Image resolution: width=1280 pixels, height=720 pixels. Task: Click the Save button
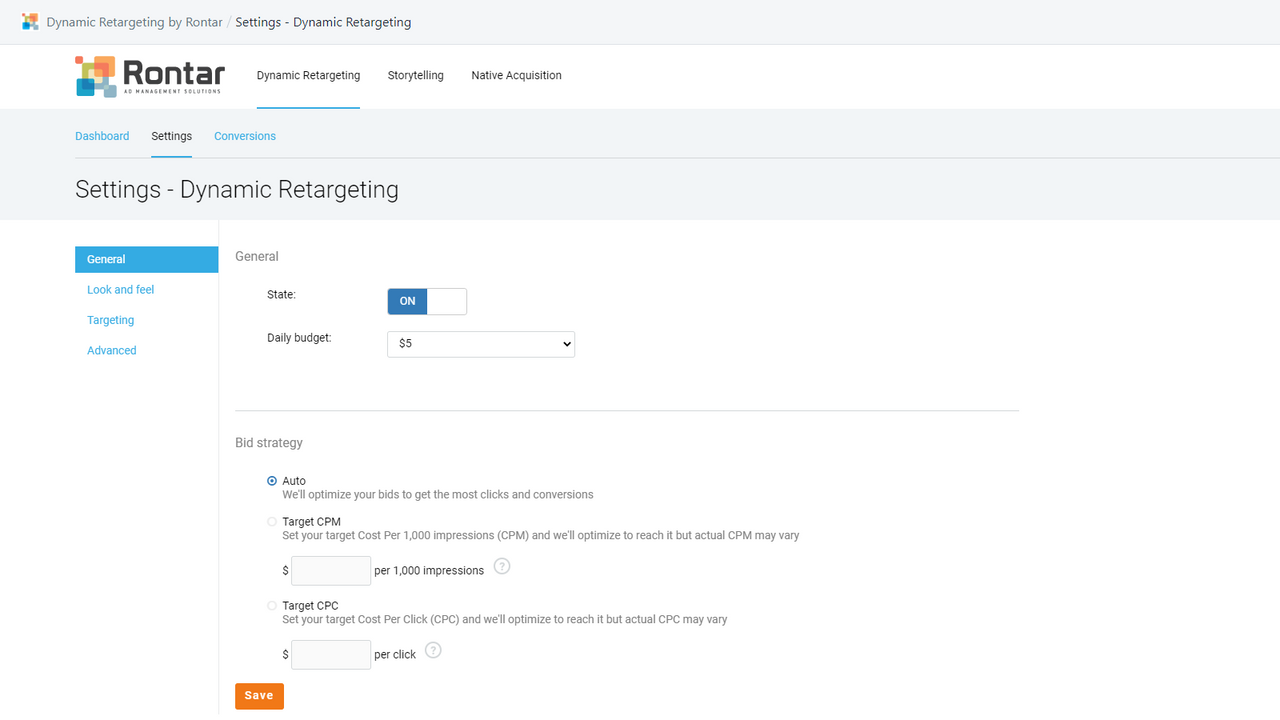pos(259,695)
